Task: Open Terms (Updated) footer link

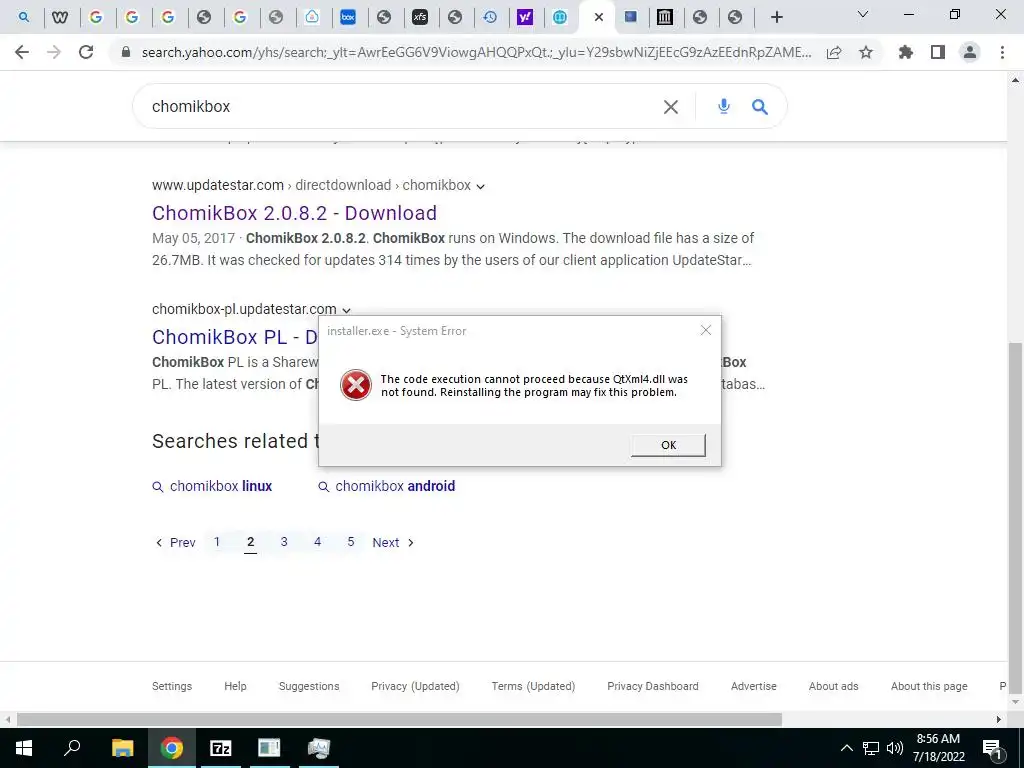Action: click(534, 686)
